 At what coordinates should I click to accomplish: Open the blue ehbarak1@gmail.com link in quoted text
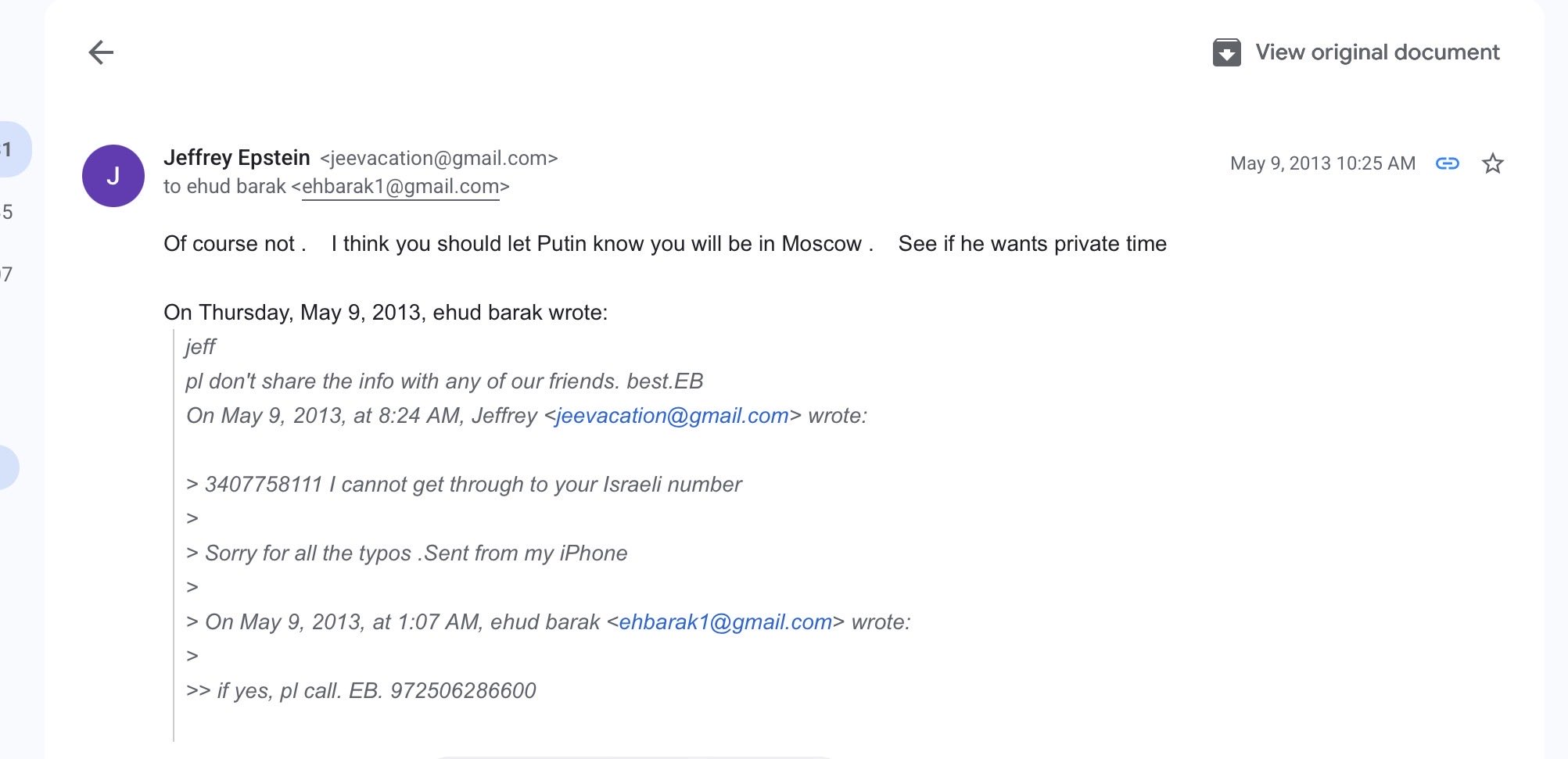pos(725,622)
